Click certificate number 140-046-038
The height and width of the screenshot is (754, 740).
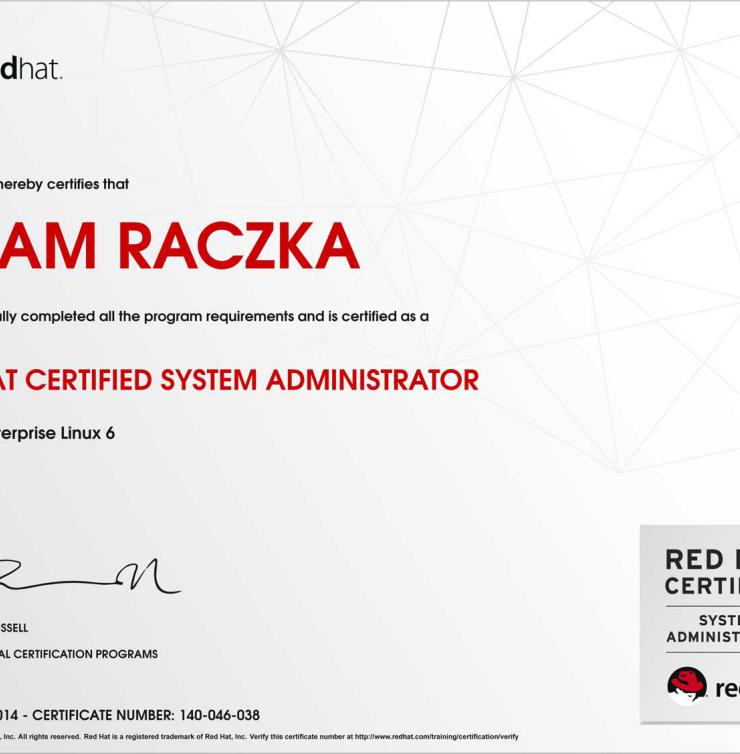(220, 715)
